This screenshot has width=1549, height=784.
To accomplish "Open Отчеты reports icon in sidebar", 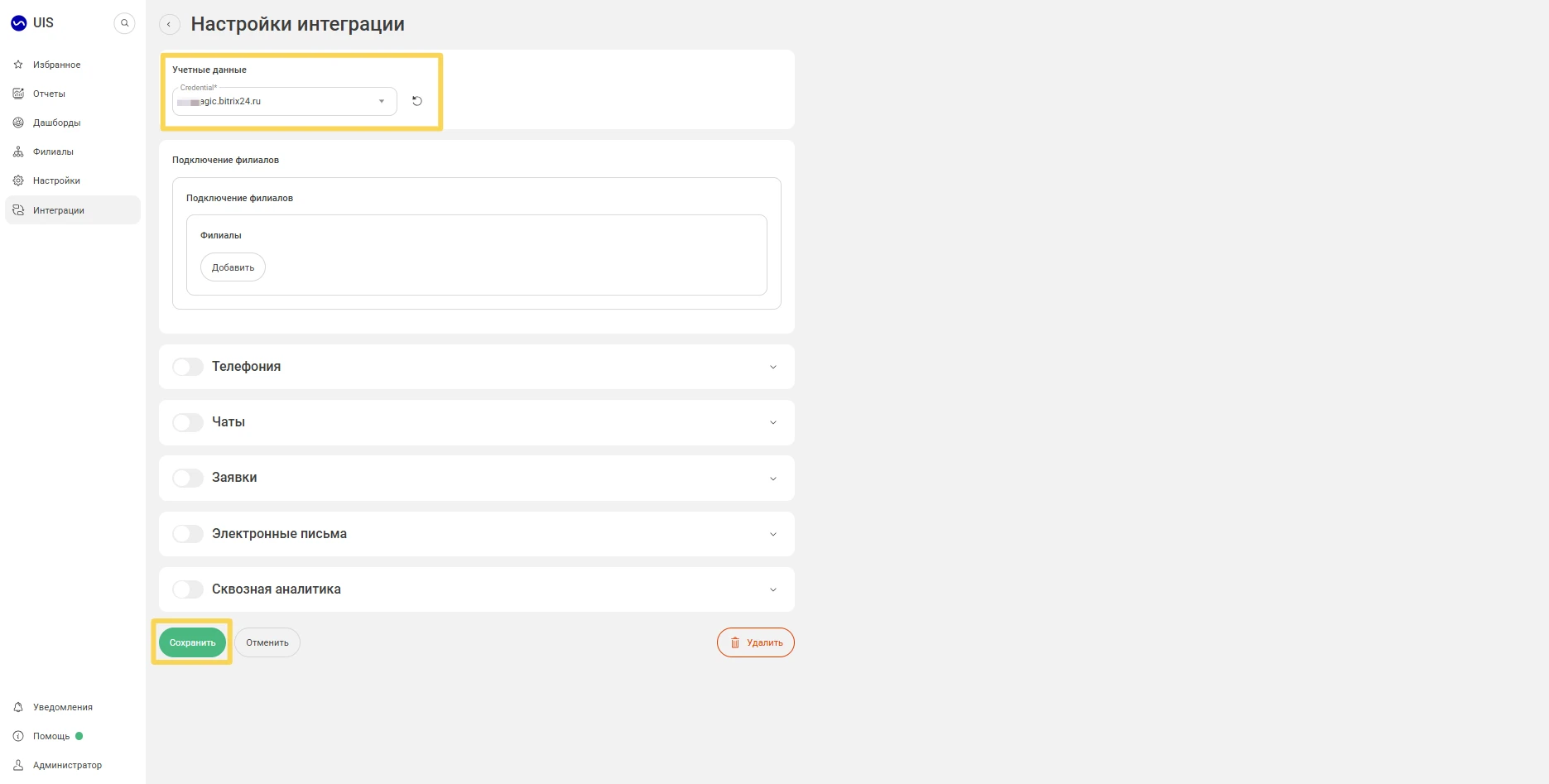I will (x=18, y=94).
